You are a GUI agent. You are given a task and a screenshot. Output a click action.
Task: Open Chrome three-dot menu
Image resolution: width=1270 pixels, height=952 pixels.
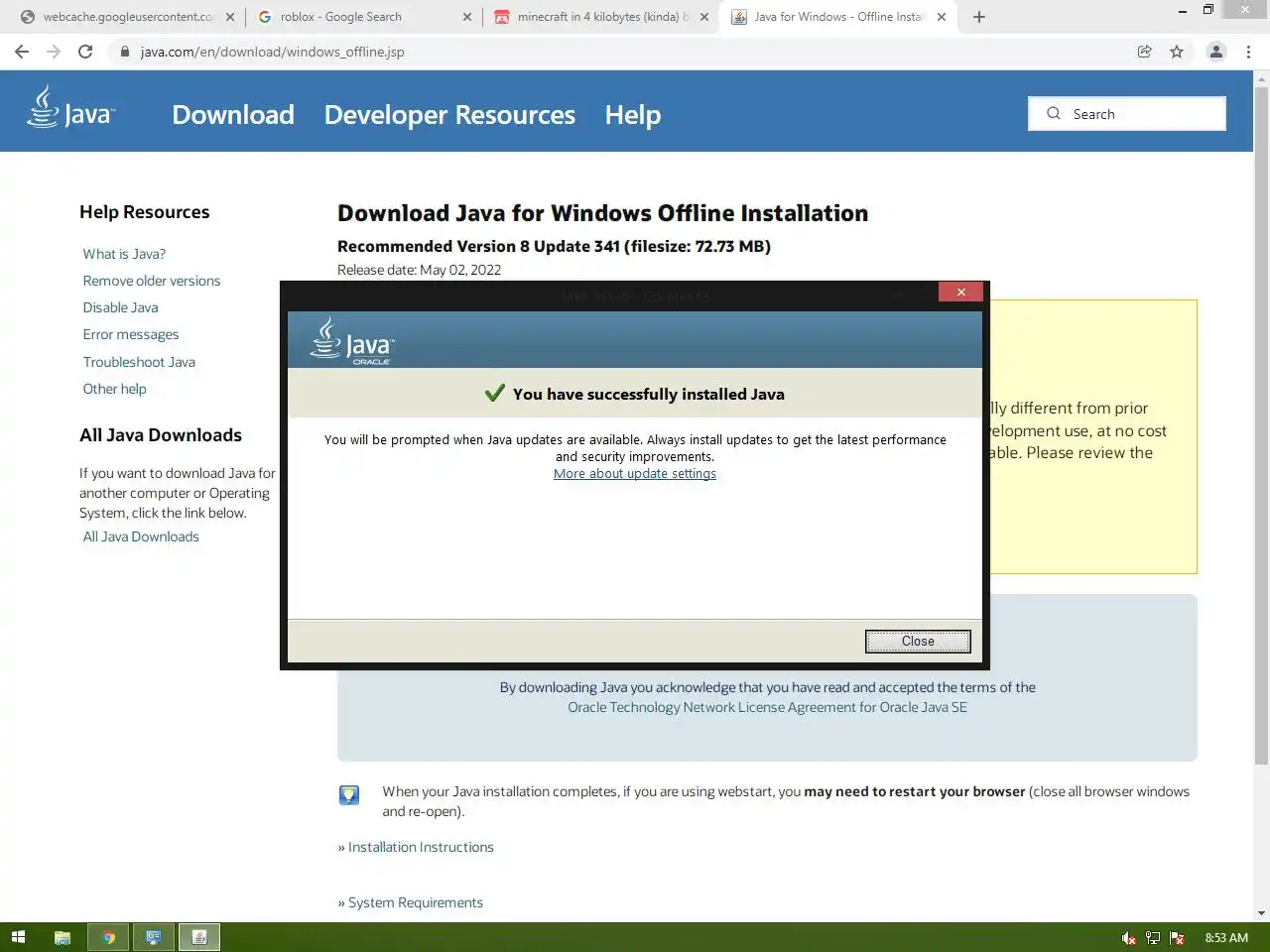click(1248, 52)
